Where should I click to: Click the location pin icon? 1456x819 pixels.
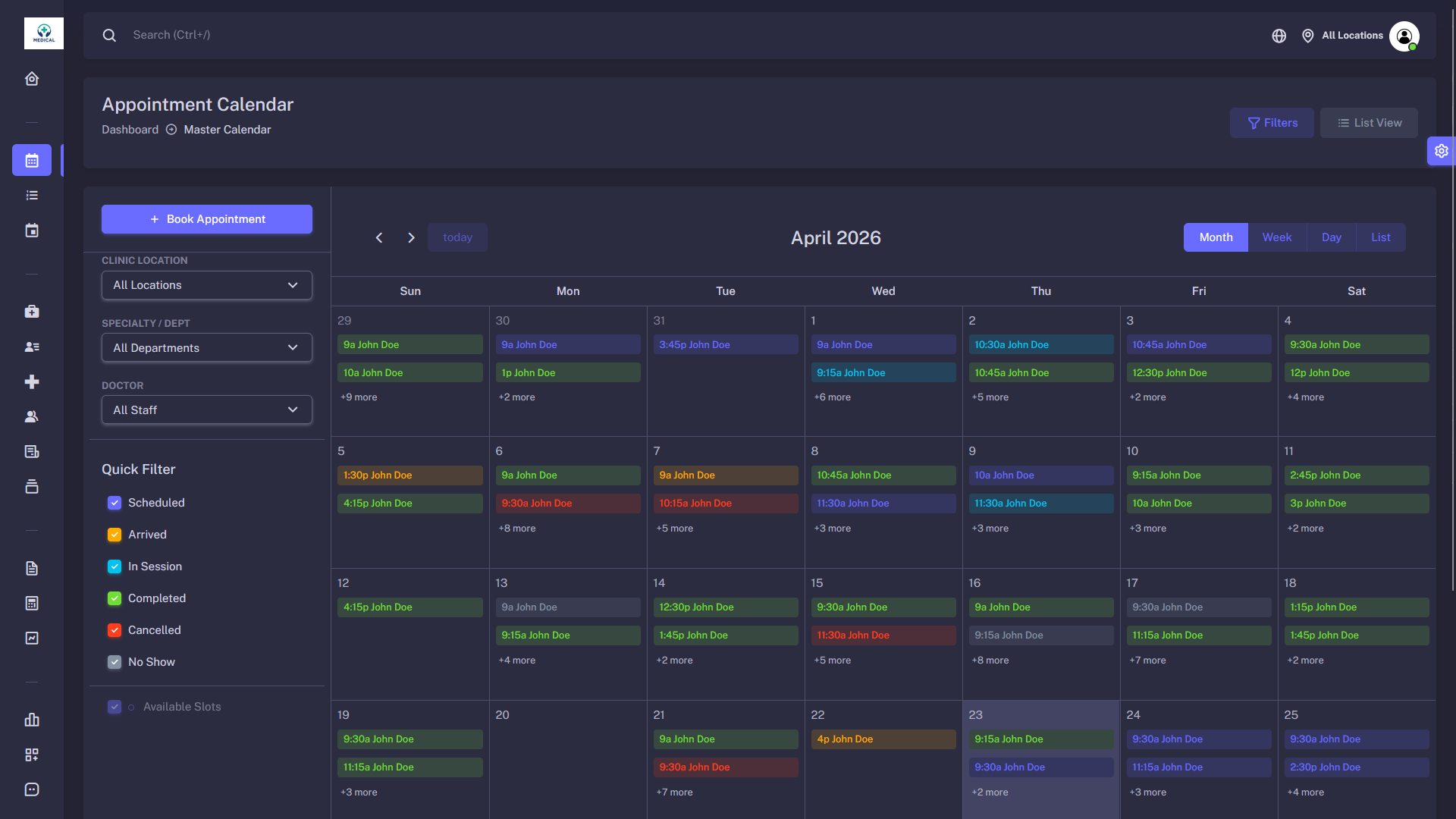(1307, 36)
